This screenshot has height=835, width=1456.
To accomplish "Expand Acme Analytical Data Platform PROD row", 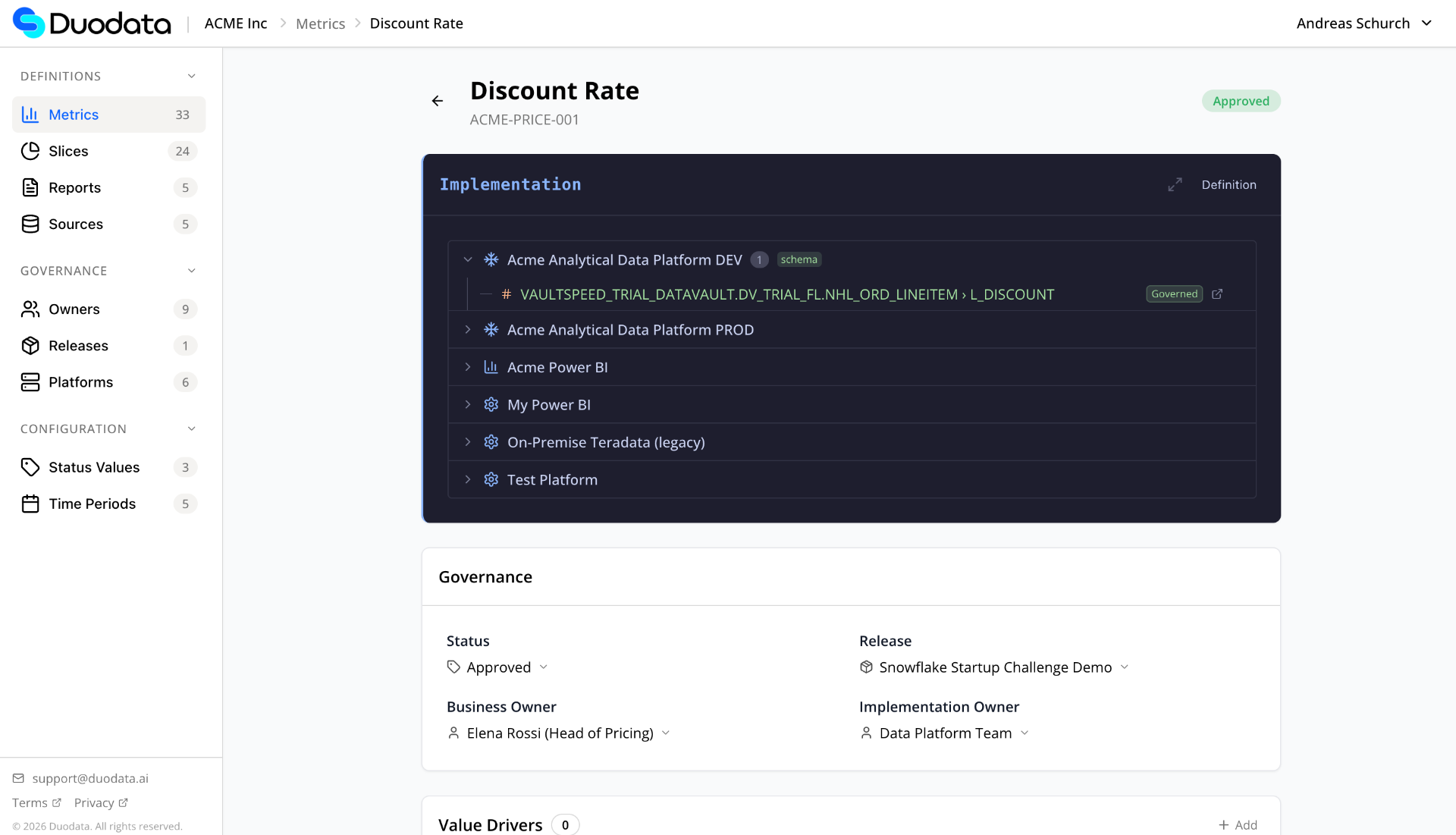I will point(468,330).
